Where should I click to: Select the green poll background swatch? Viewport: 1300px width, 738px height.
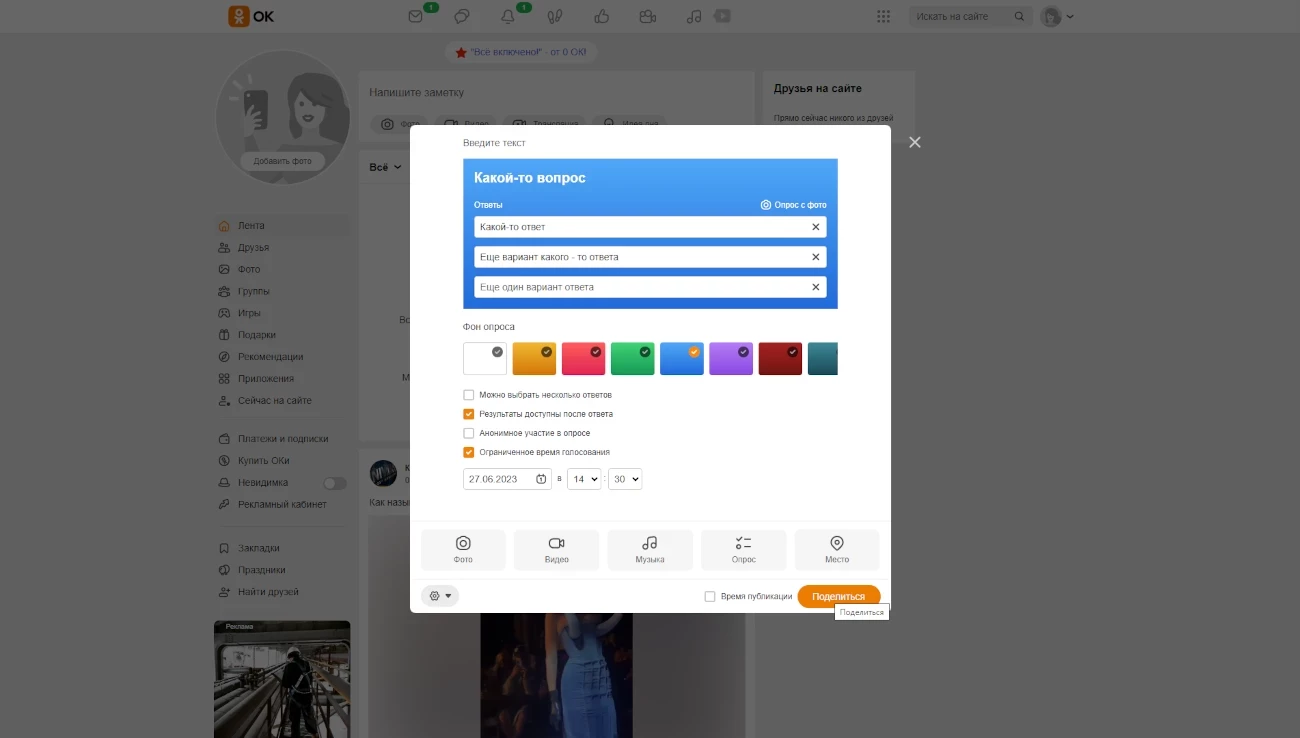pos(632,359)
